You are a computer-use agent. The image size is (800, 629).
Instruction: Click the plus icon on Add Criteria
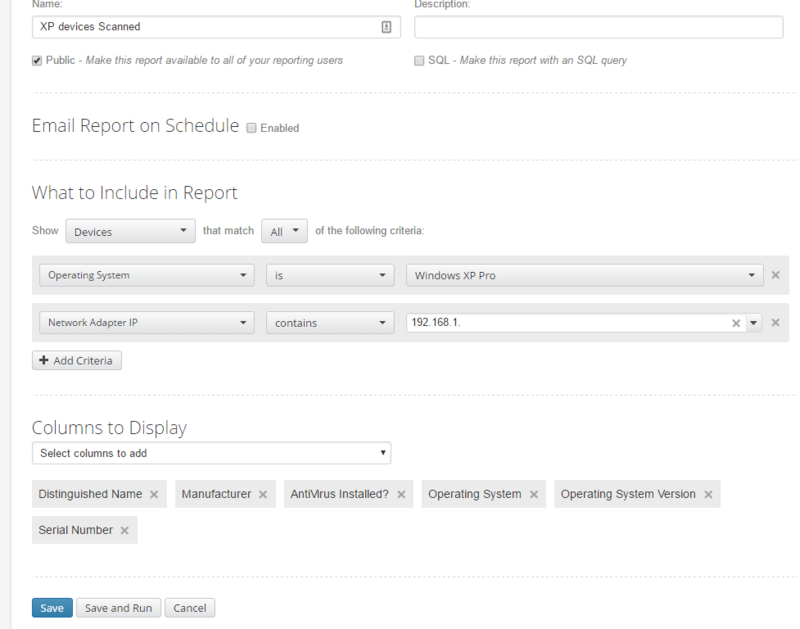[46, 360]
